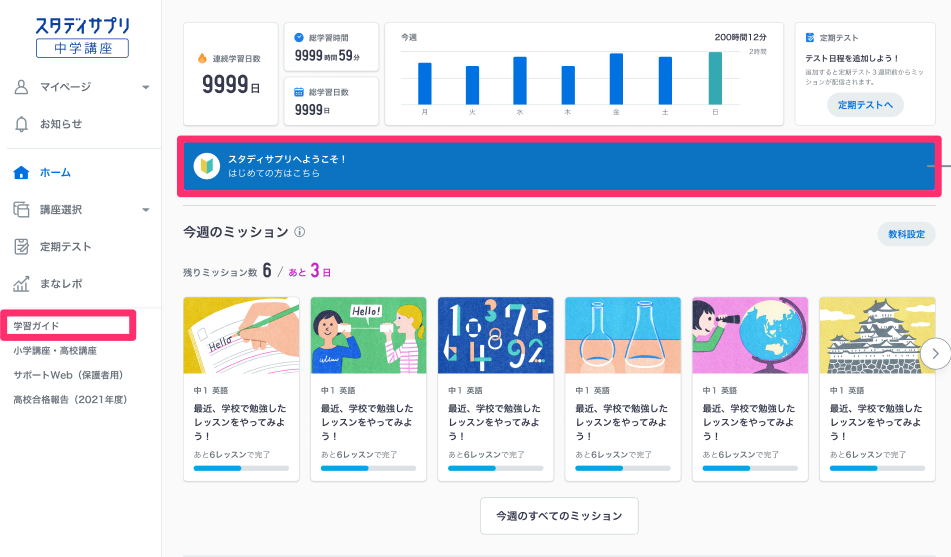Click the 今週のすべてのミッション button

(x=559, y=516)
